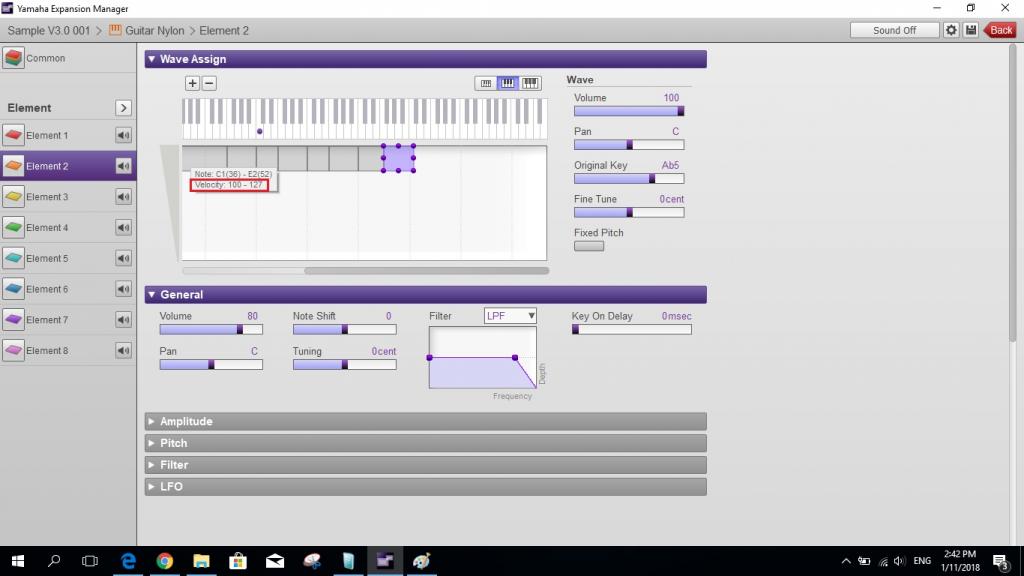Select the smallest keyboard zoom view icon

point(486,84)
